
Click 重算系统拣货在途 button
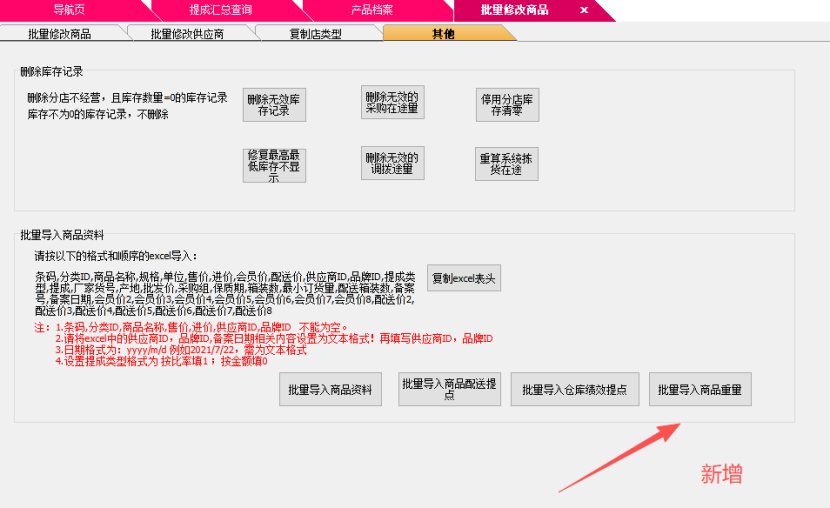click(x=507, y=164)
